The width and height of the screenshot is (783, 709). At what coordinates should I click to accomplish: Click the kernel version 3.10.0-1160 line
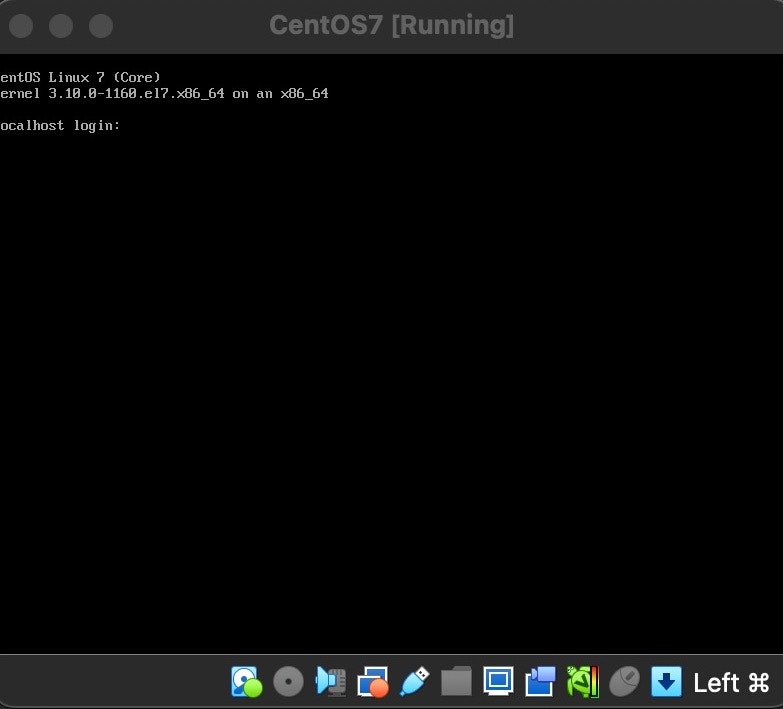coord(164,93)
